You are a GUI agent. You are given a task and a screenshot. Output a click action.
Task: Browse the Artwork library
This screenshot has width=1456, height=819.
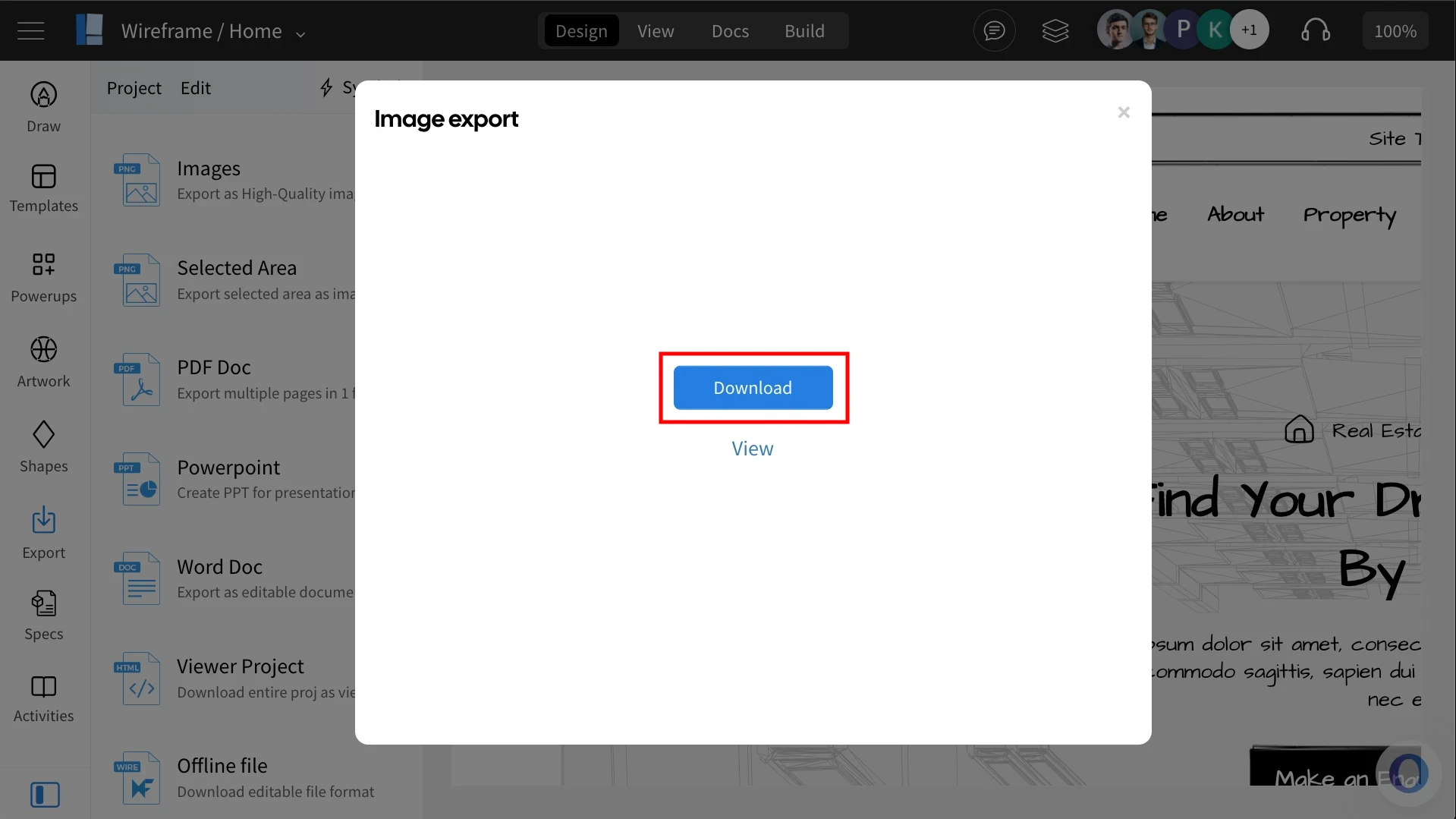point(43,362)
